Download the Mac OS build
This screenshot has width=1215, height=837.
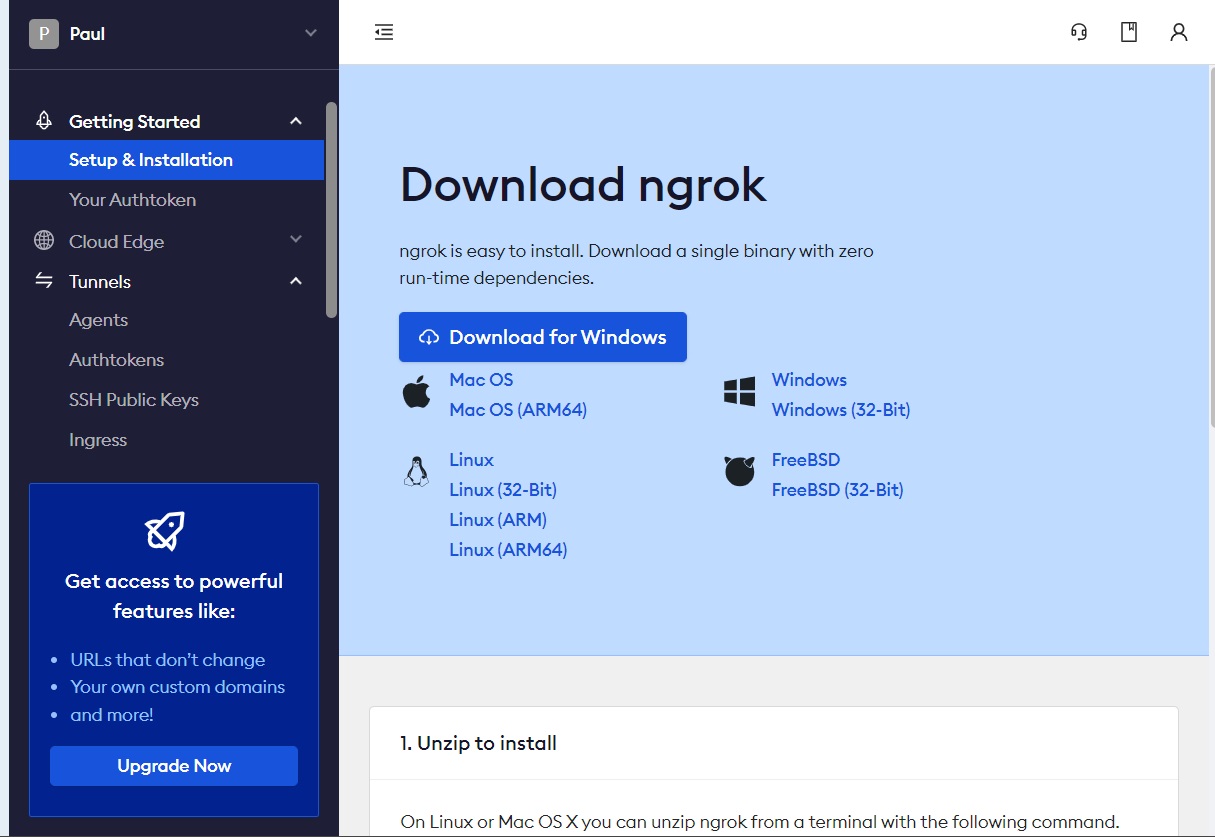point(481,380)
